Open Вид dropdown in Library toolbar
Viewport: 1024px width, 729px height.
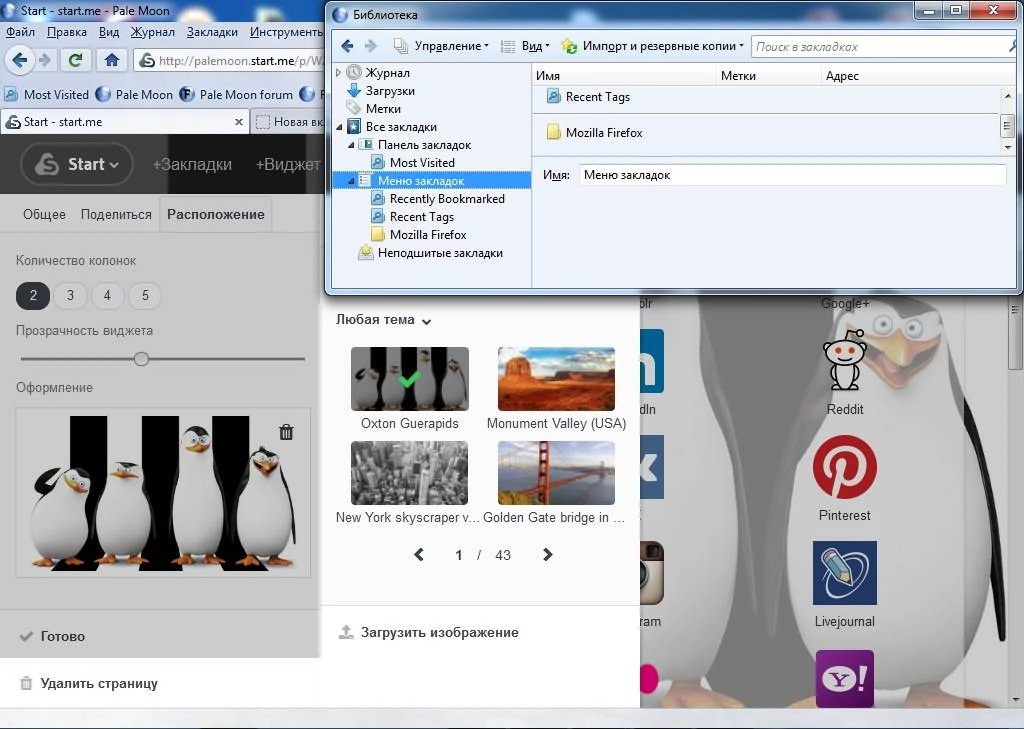pos(525,46)
